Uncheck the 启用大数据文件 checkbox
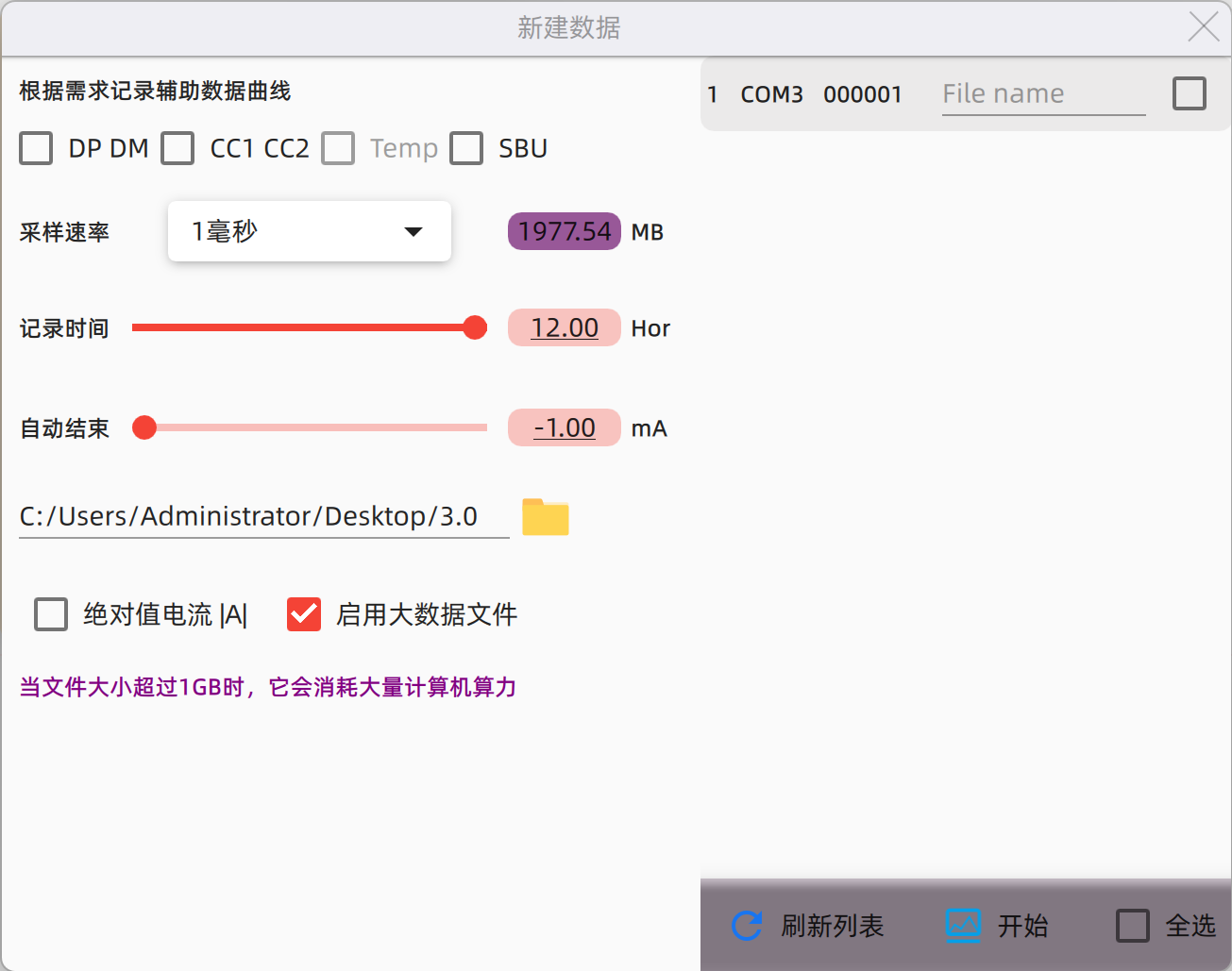 304,614
